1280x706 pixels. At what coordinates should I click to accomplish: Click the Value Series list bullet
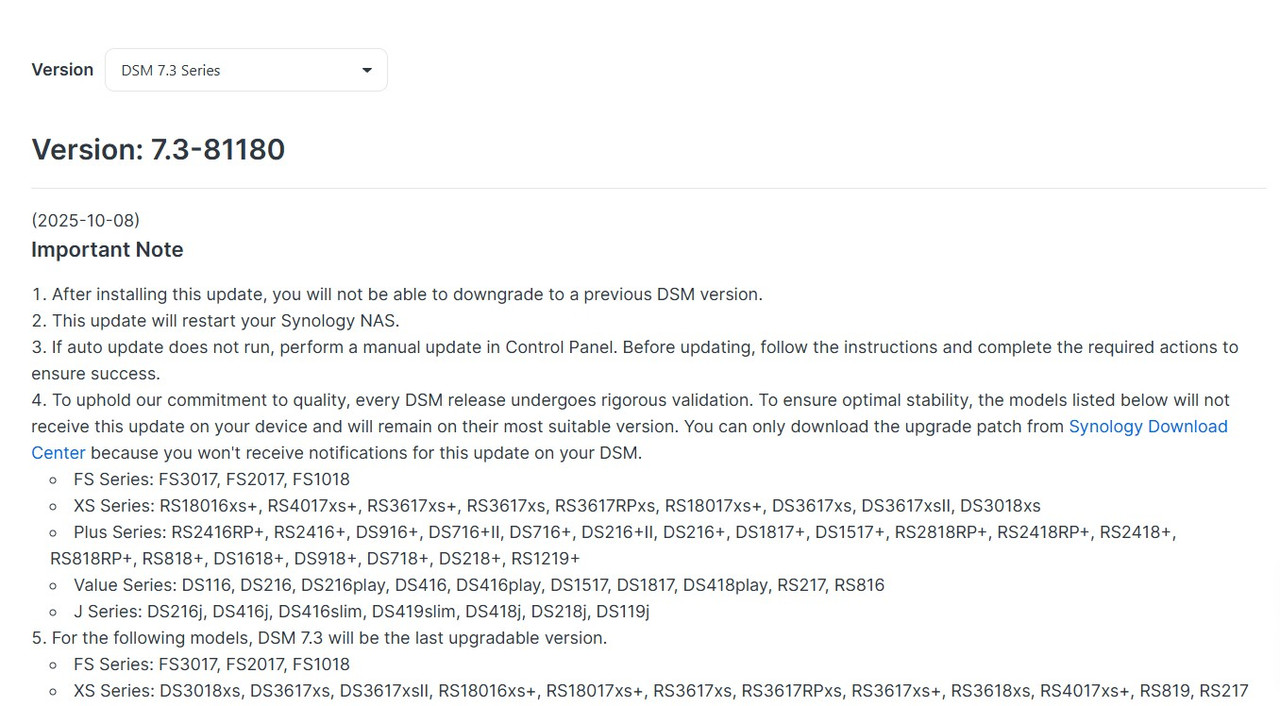point(479,585)
